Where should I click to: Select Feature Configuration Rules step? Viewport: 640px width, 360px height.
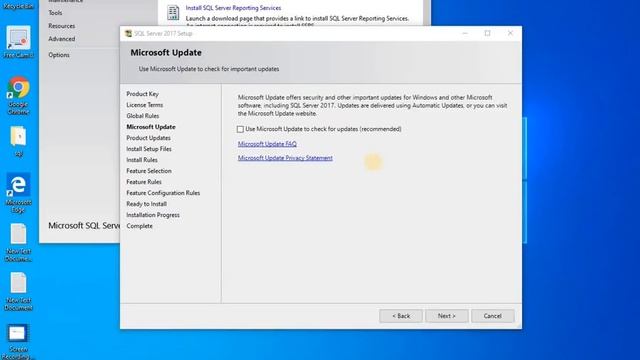[x=163, y=193]
